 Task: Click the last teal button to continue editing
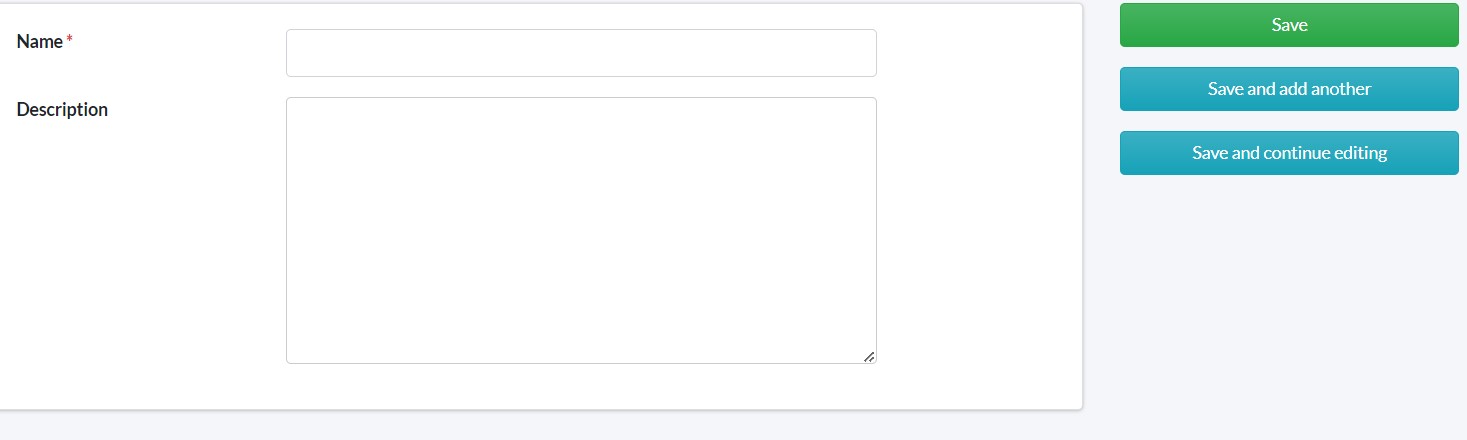1289,153
